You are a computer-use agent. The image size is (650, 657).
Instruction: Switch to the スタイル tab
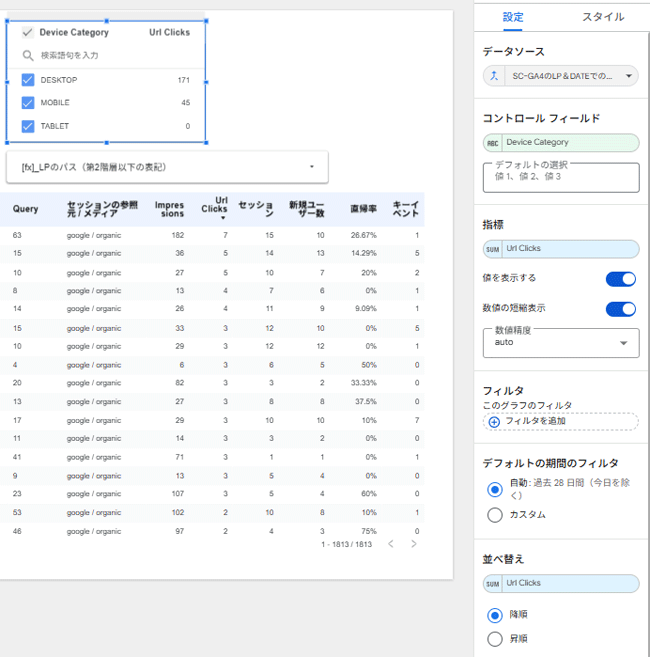(603, 17)
